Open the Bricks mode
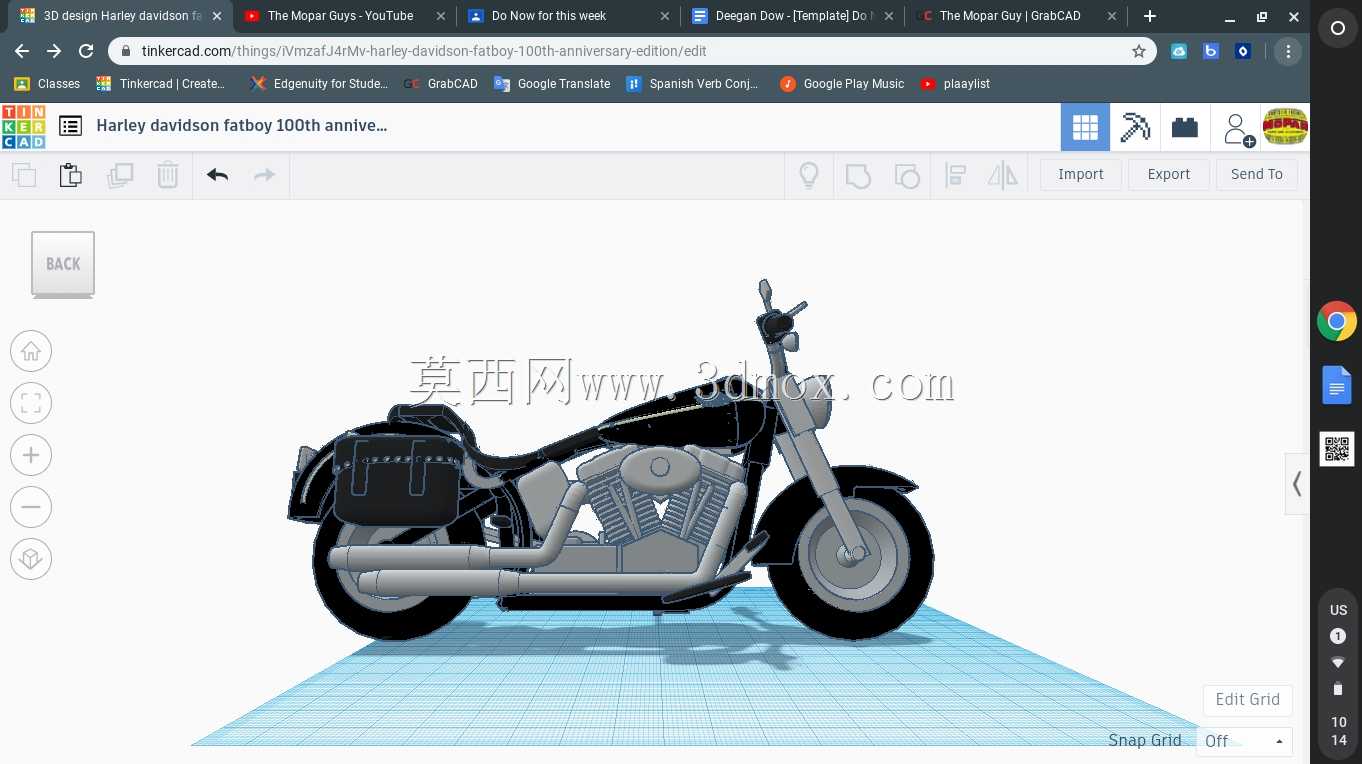Image resolution: width=1362 pixels, height=764 pixels. [x=1185, y=127]
